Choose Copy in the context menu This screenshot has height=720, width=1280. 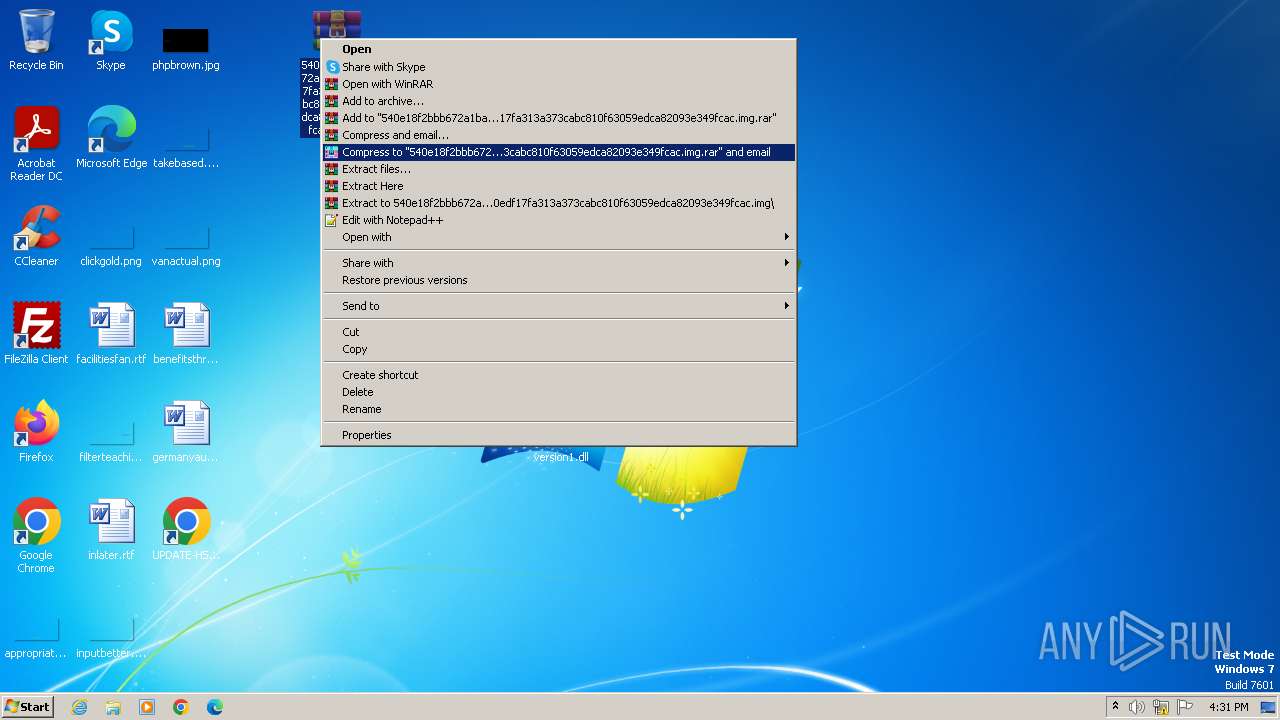558,349
